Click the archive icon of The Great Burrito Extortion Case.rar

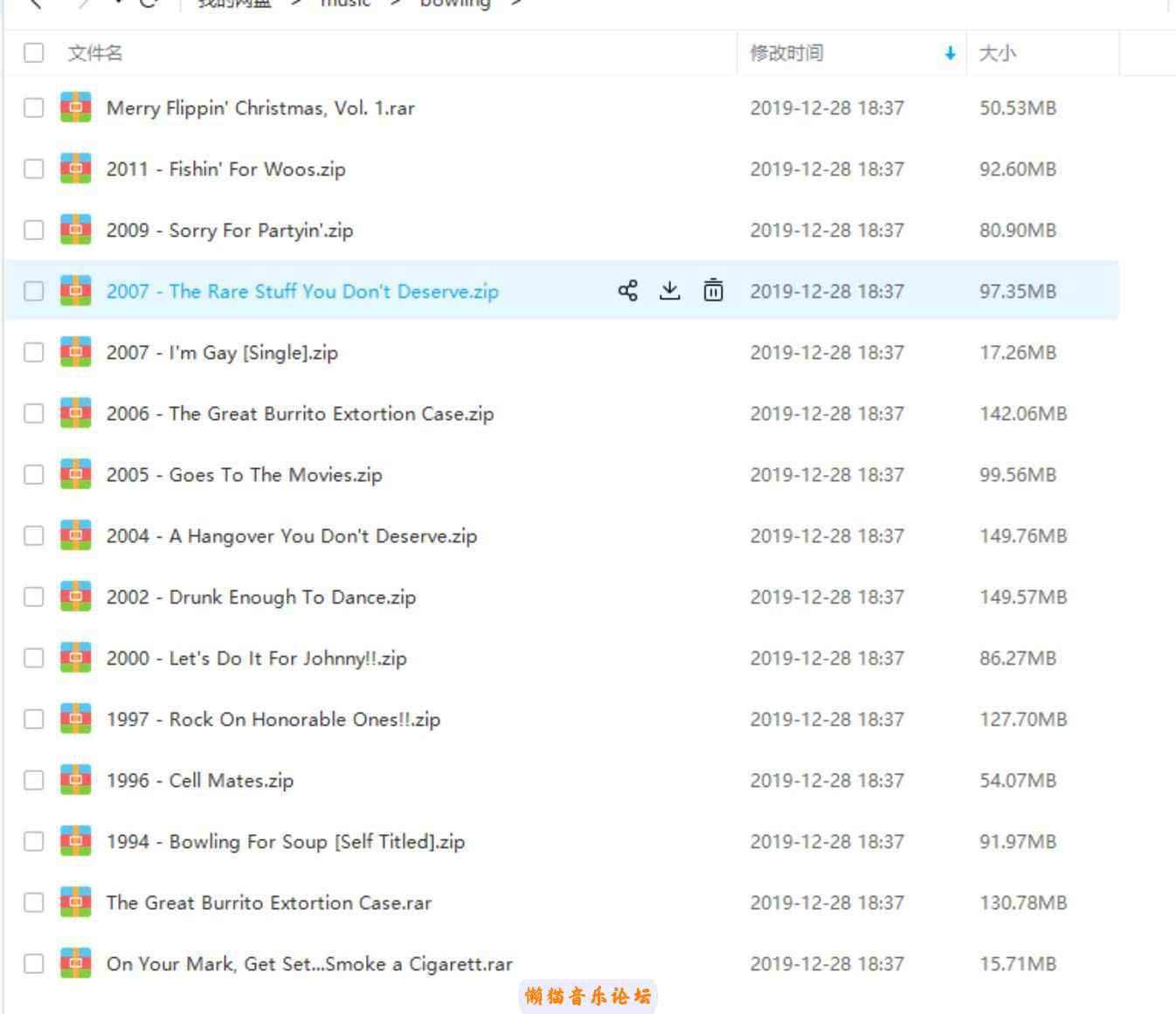click(75, 902)
